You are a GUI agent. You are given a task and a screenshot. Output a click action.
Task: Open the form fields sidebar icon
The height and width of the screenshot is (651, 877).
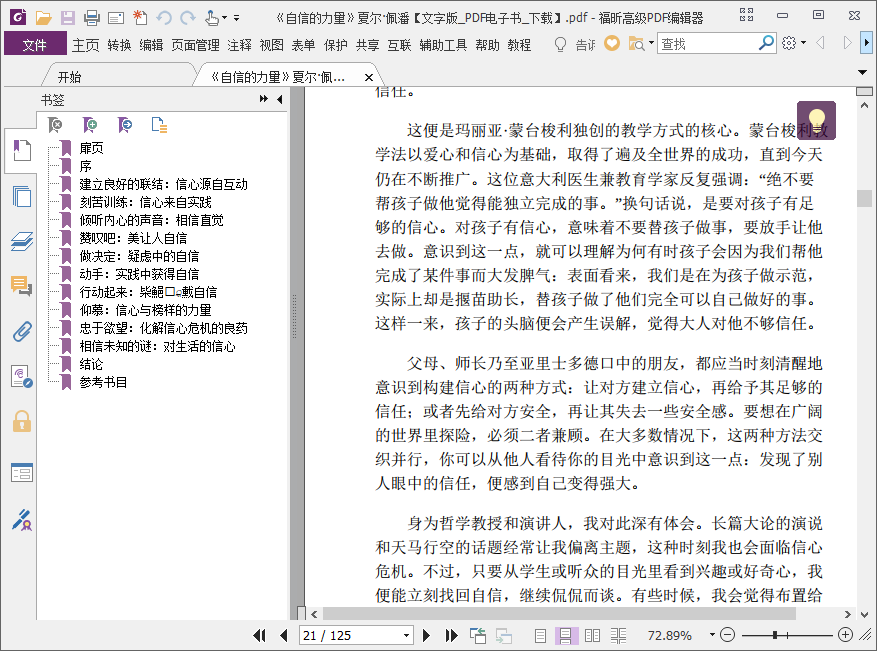pyautogui.click(x=22, y=473)
